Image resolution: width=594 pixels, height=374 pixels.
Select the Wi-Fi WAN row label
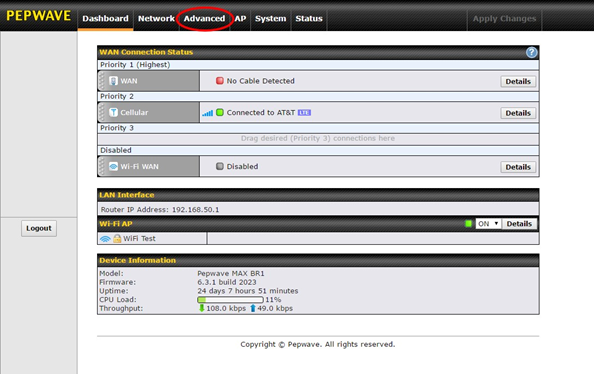click(x=139, y=167)
